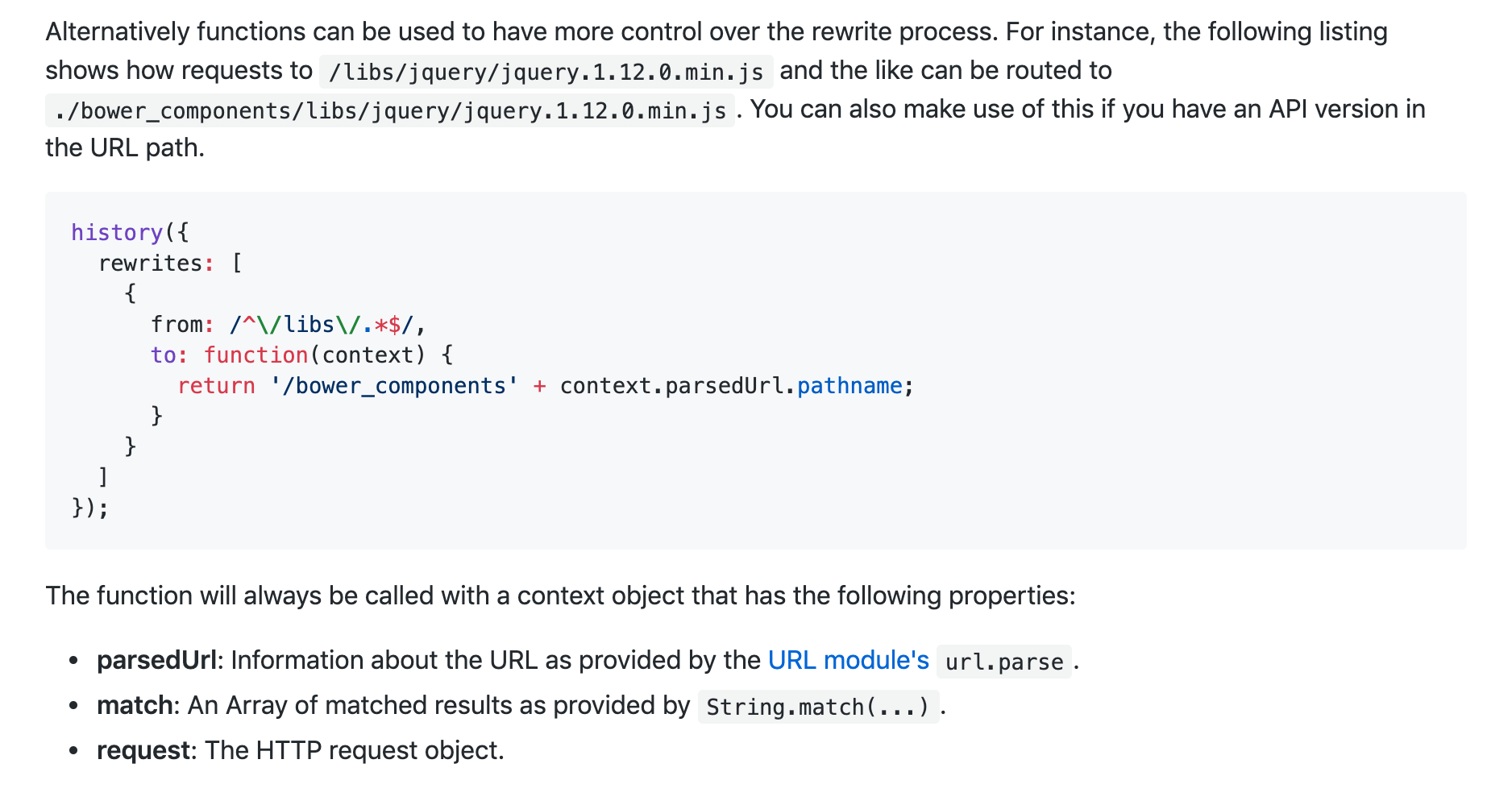Click the bold request term
This screenshot has width=1512, height=801.
[143, 751]
